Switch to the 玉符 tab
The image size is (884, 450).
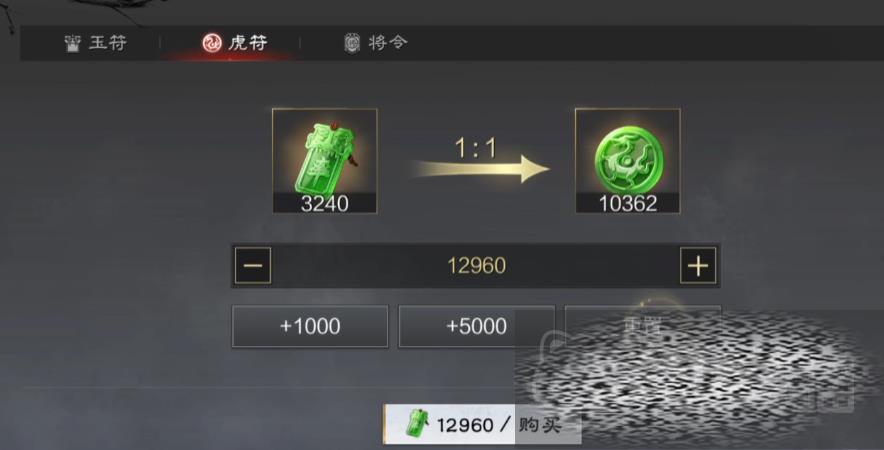(x=96, y=43)
